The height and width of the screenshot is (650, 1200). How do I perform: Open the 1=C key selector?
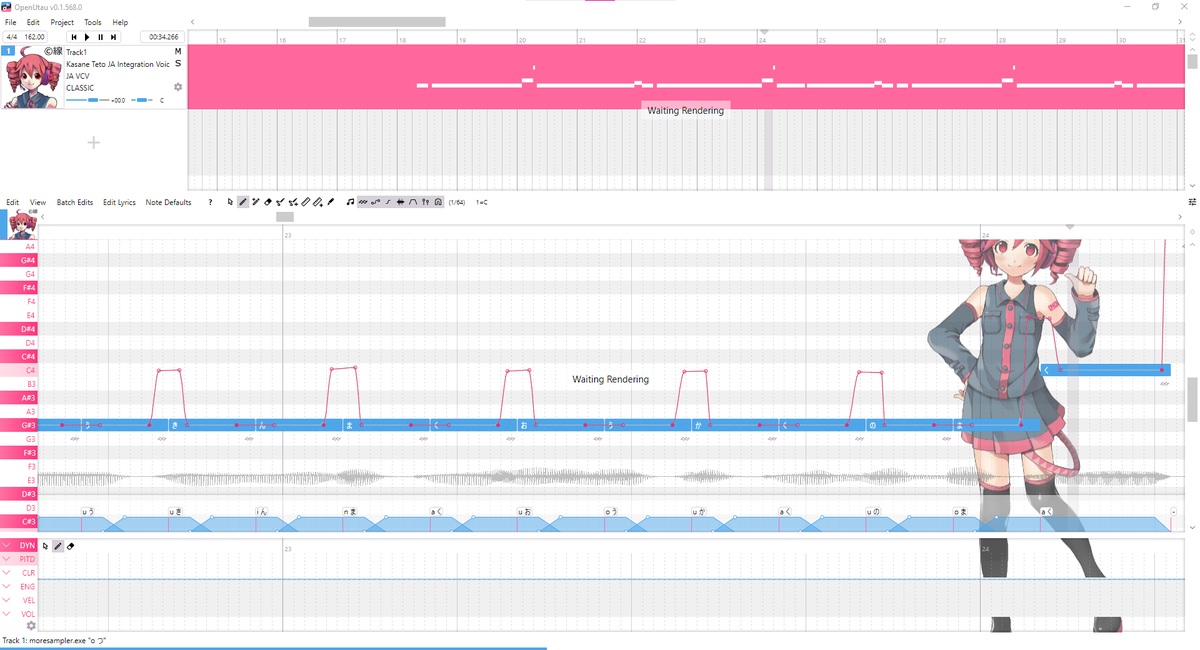coord(481,202)
